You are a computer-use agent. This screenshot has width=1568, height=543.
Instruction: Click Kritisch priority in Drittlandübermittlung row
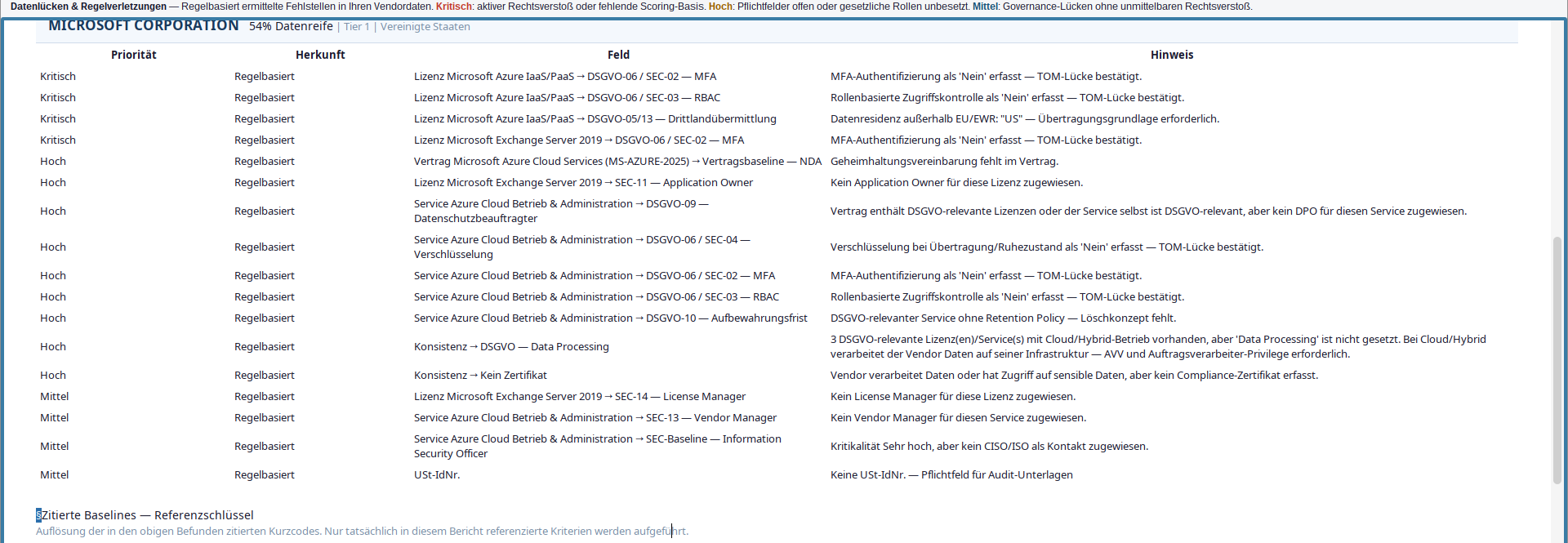tap(58, 118)
